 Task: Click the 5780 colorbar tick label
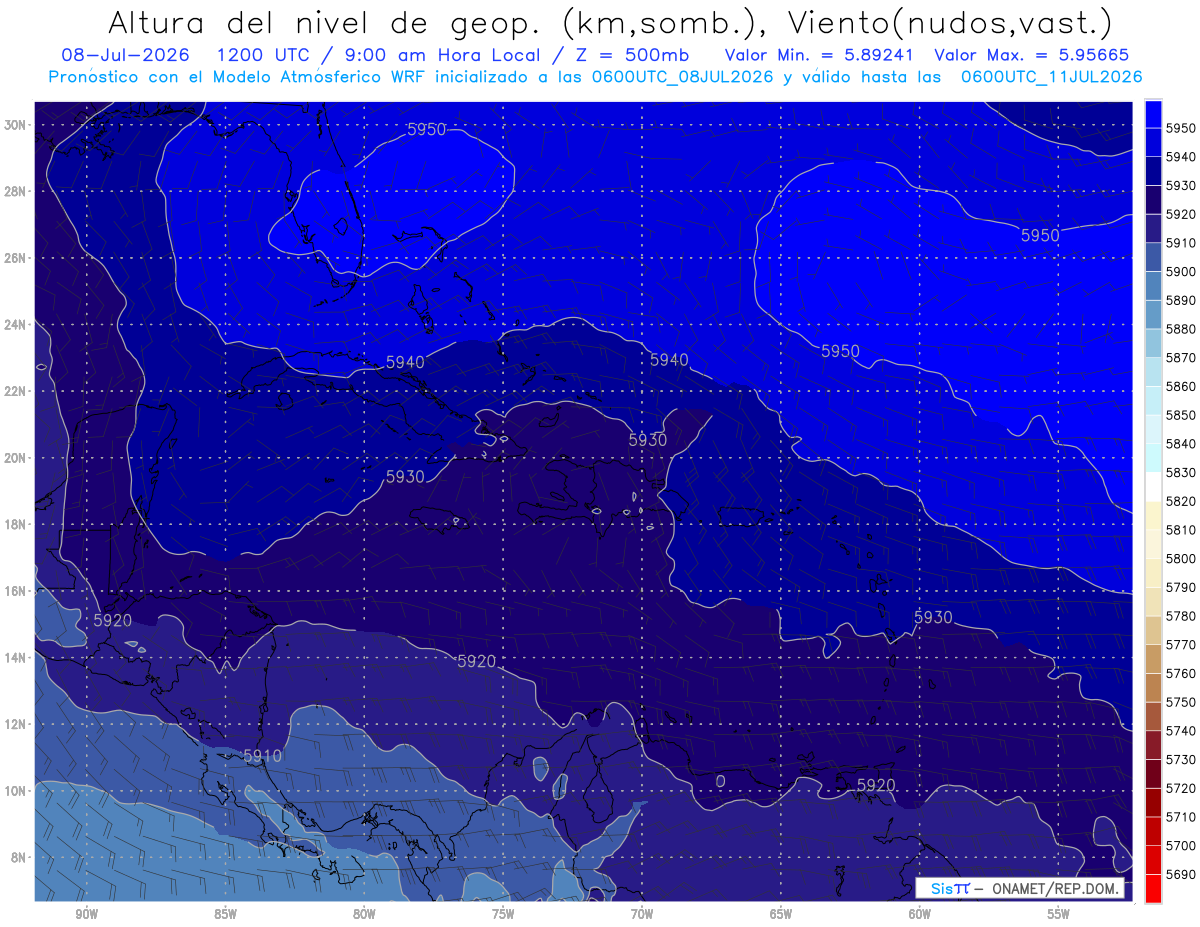coord(1180,615)
